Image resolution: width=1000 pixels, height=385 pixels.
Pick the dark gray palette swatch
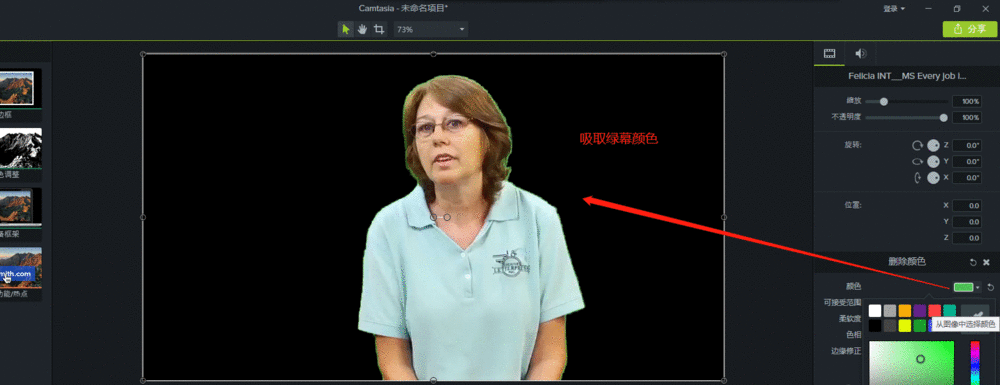890,326
